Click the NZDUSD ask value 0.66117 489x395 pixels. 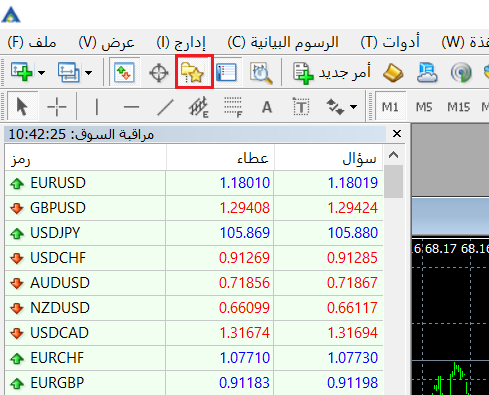coord(352,308)
